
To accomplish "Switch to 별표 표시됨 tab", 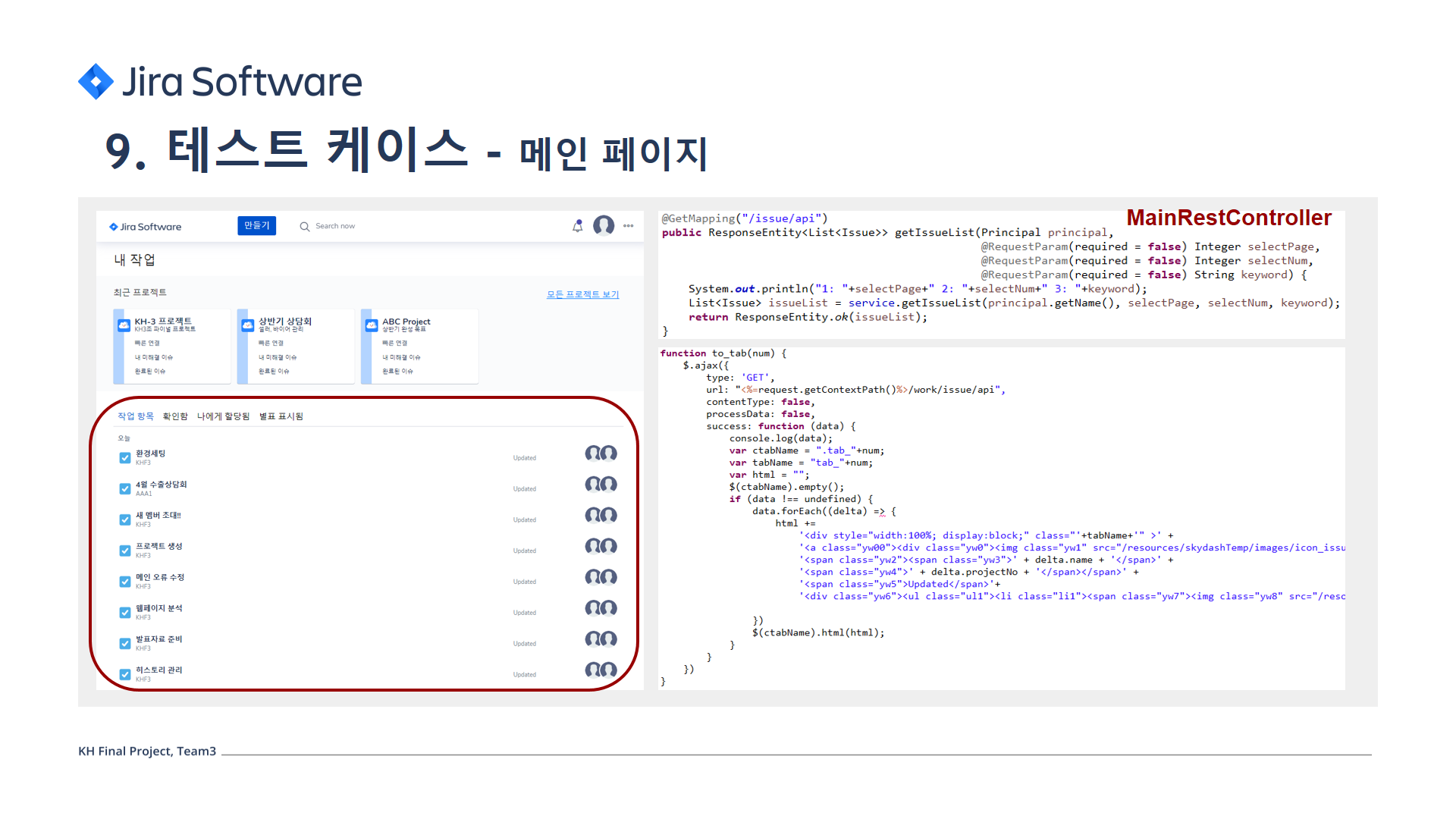I will 281,416.
